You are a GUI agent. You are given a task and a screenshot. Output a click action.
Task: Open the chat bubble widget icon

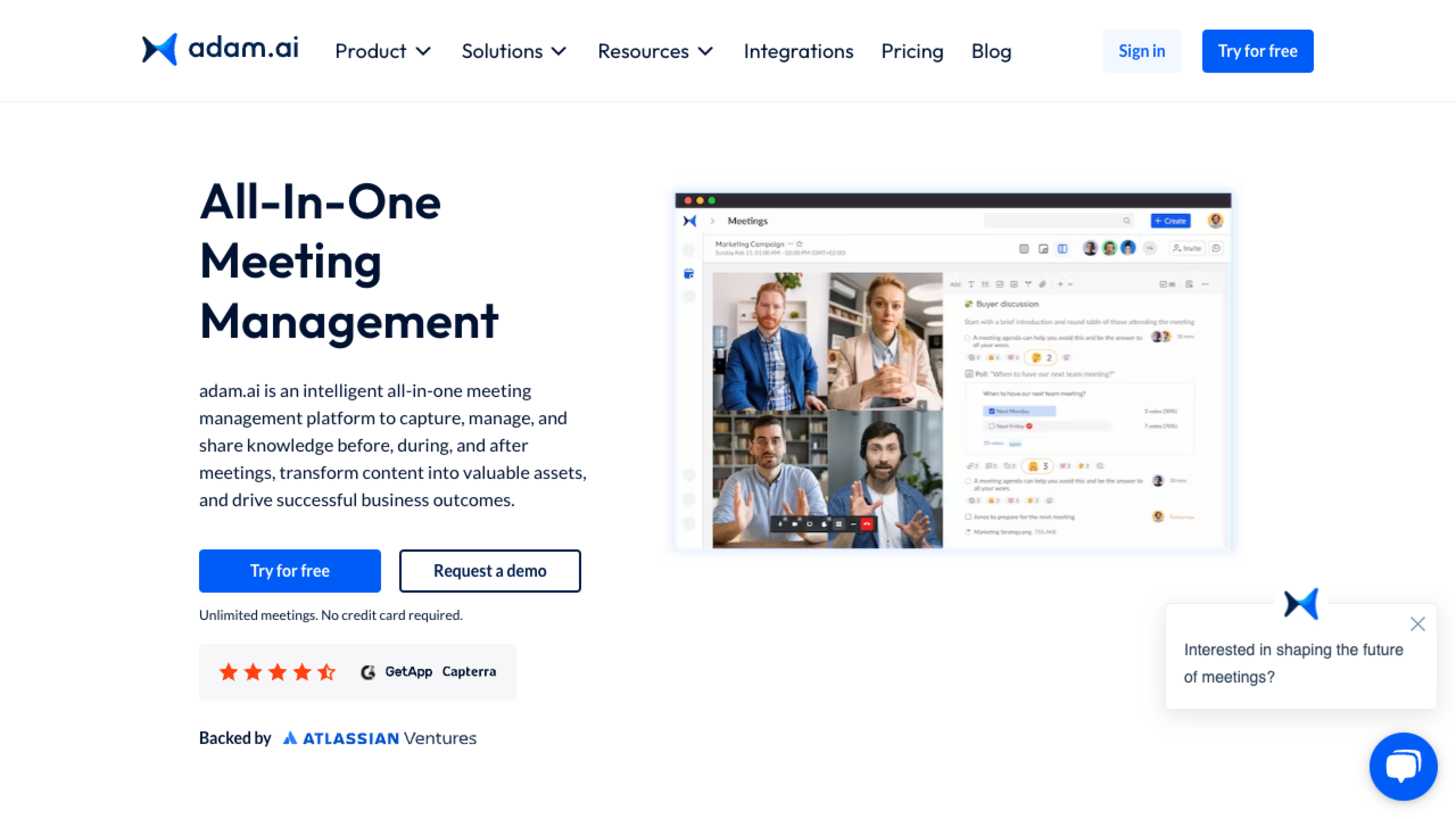coord(1403,766)
